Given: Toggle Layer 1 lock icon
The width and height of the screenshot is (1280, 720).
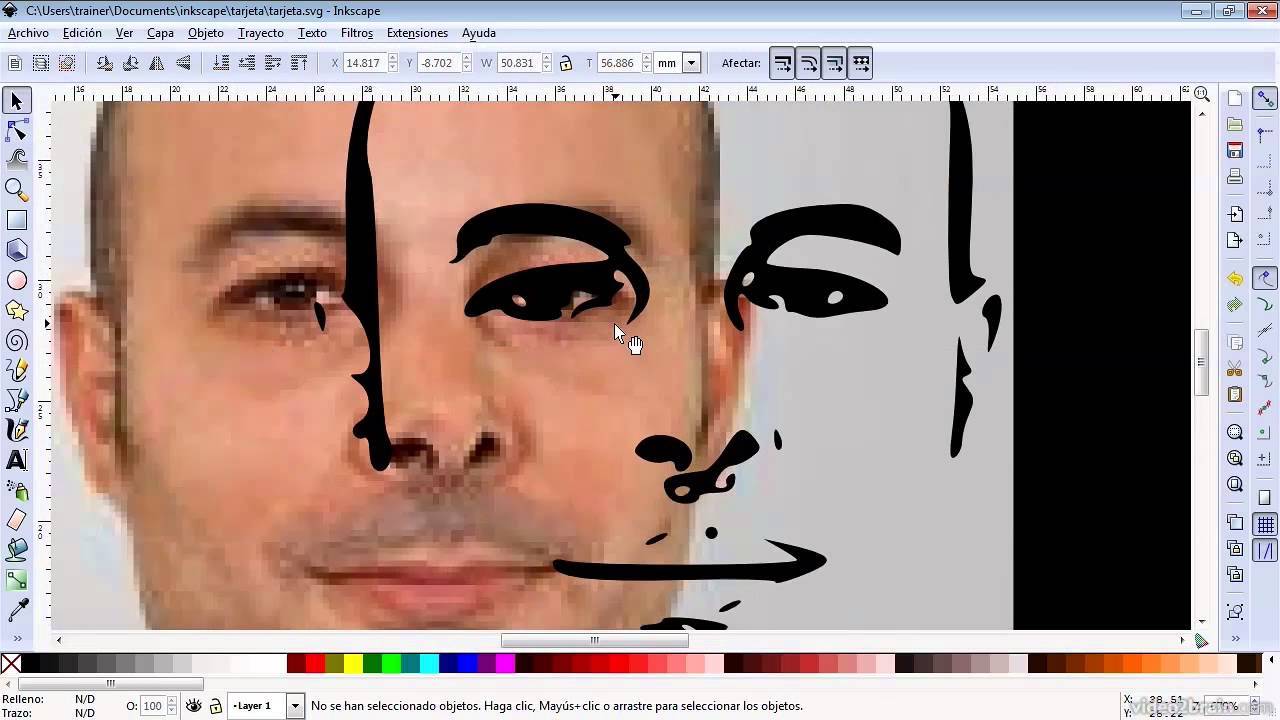Looking at the screenshot, I should click(x=215, y=706).
